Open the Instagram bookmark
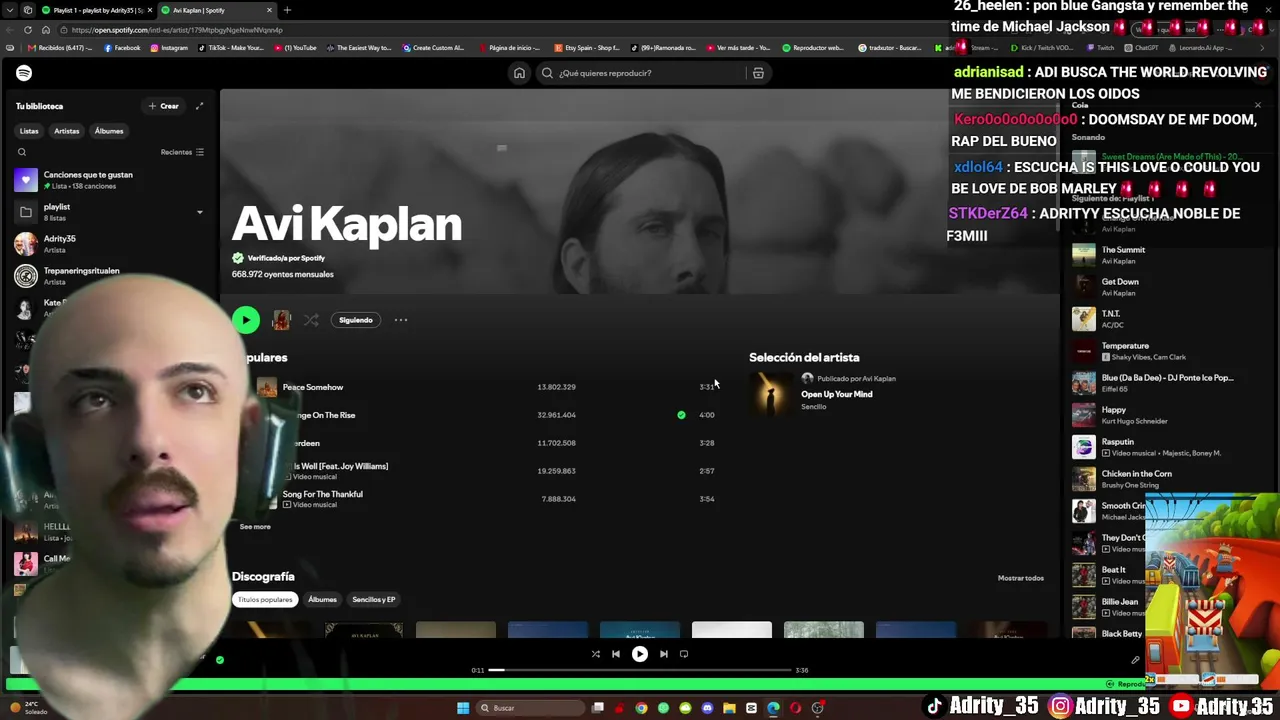 coord(169,48)
